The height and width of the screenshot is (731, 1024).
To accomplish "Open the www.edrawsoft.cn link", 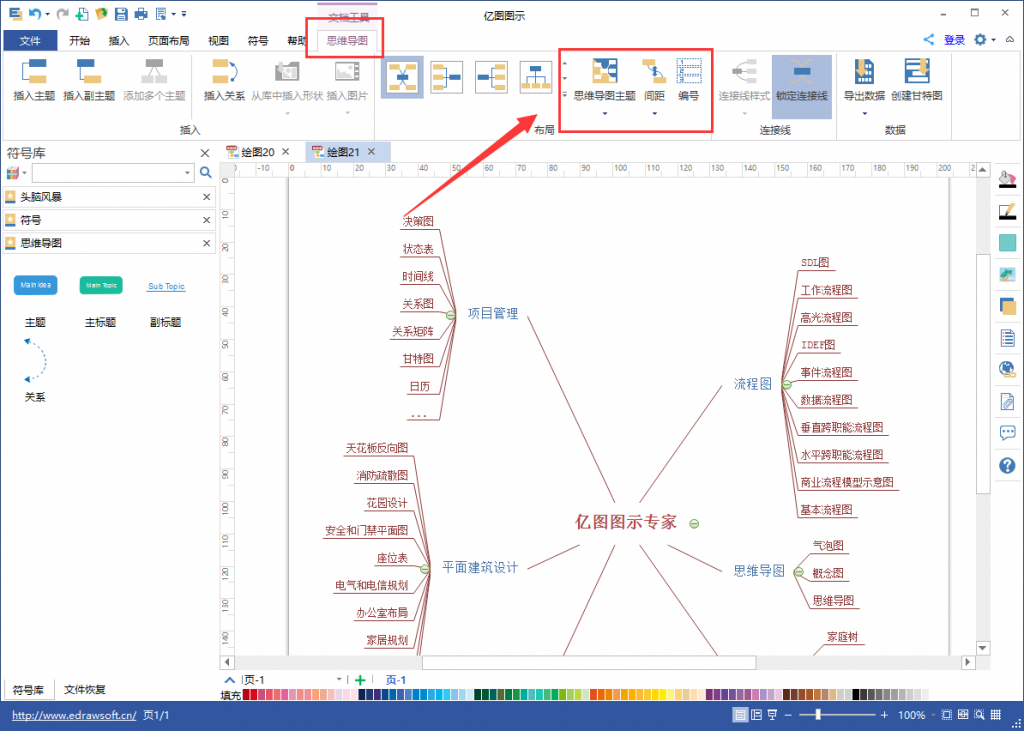I will click(74, 715).
